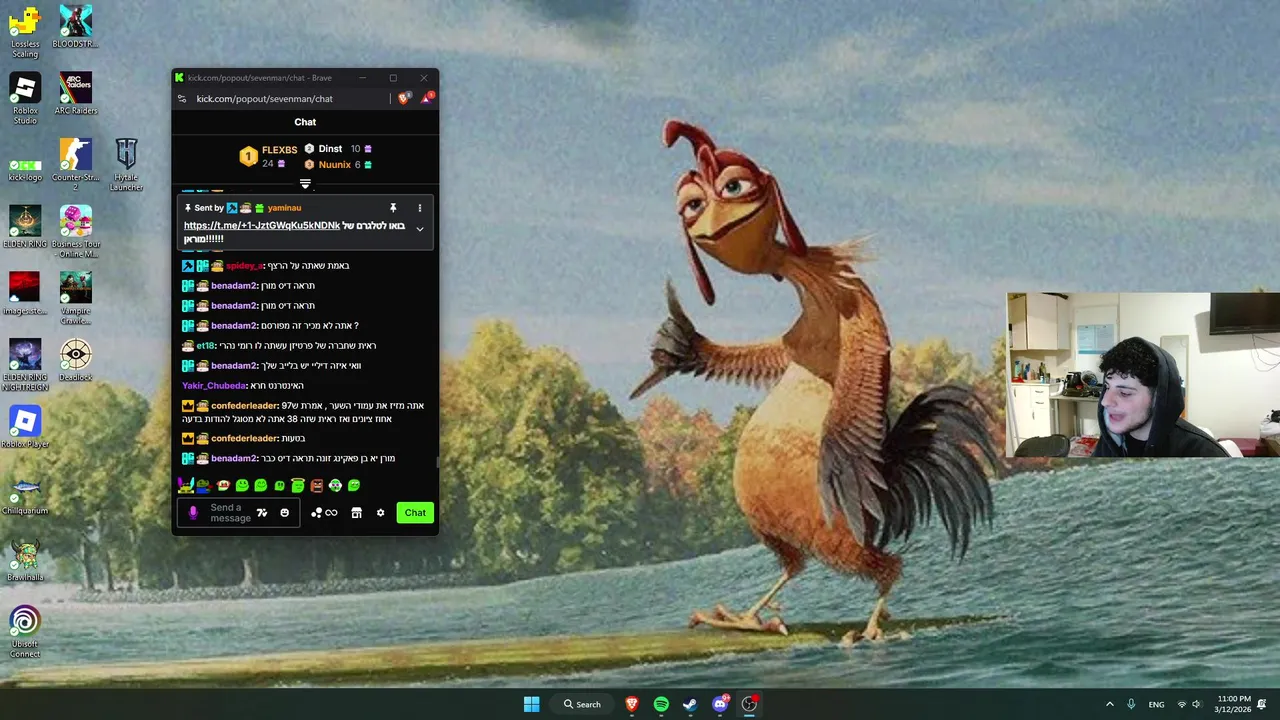The width and height of the screenshot is (1280, 720).
Task: Insert the halo green blob quick emote
Action: pyautogui.click(x=298, y=485)
